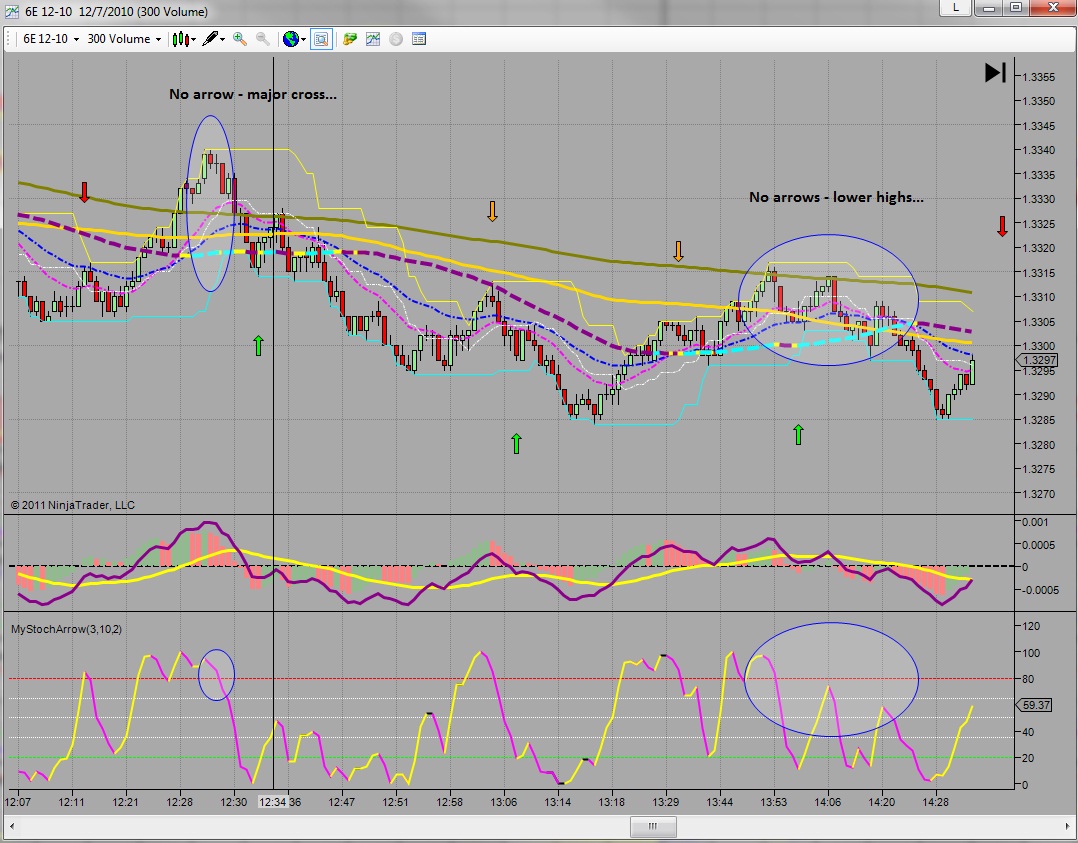Maximize the chart window
The height and width of the screenshot is (843, 1078).
point(1016,8)
